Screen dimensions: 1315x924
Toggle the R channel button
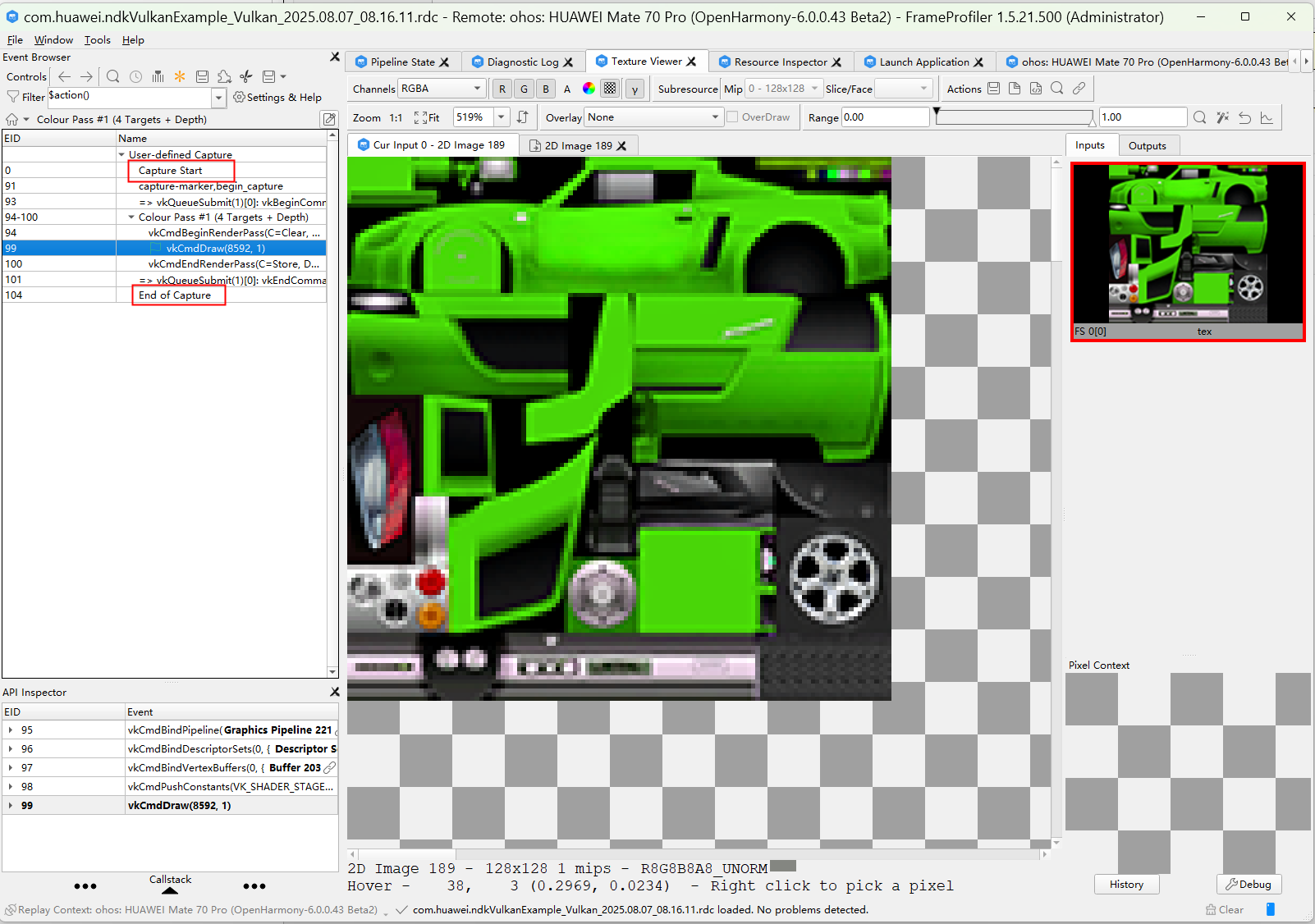[502, 88]
